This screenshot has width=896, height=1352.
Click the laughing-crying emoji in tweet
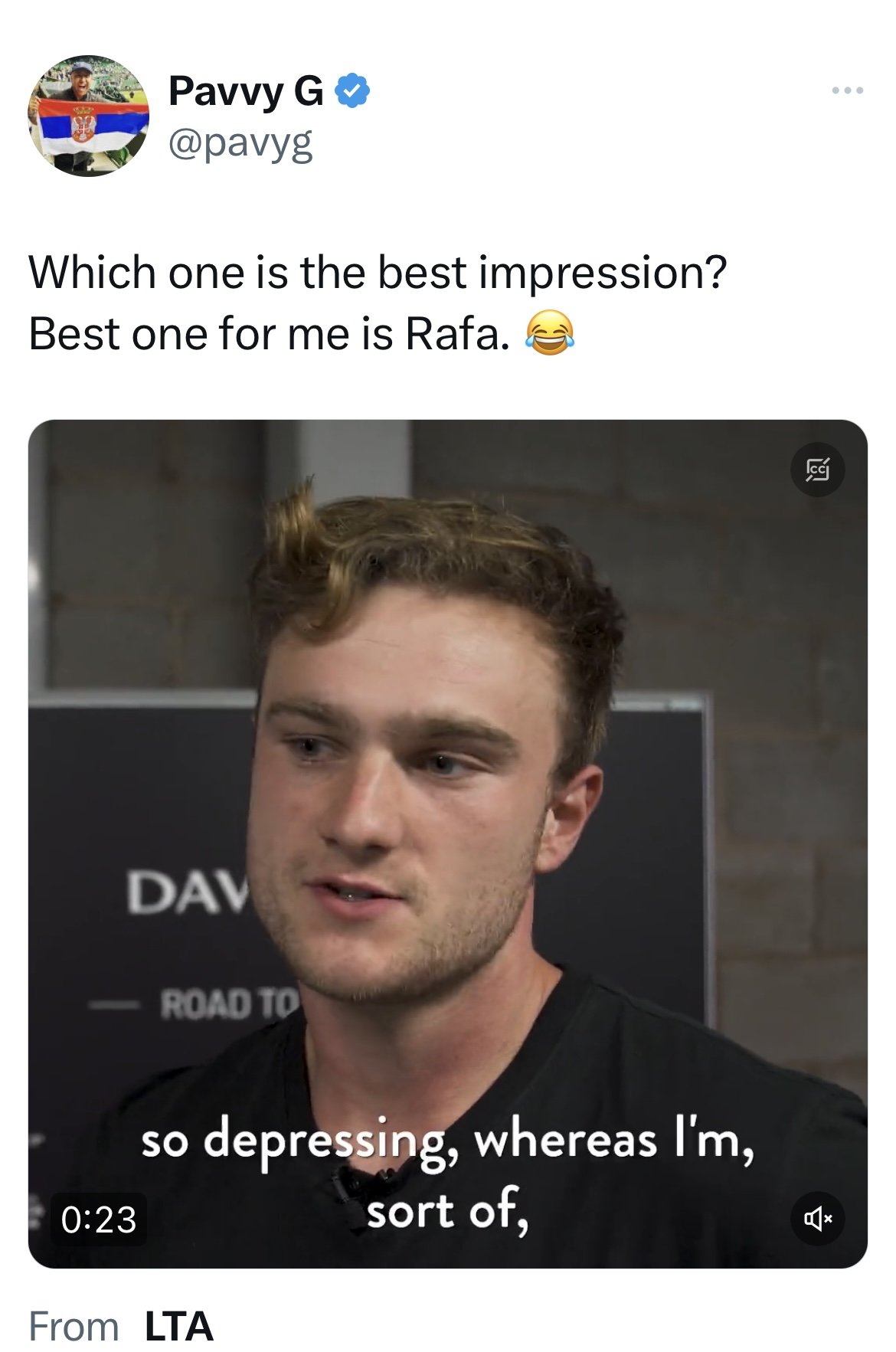pos(549,333)
